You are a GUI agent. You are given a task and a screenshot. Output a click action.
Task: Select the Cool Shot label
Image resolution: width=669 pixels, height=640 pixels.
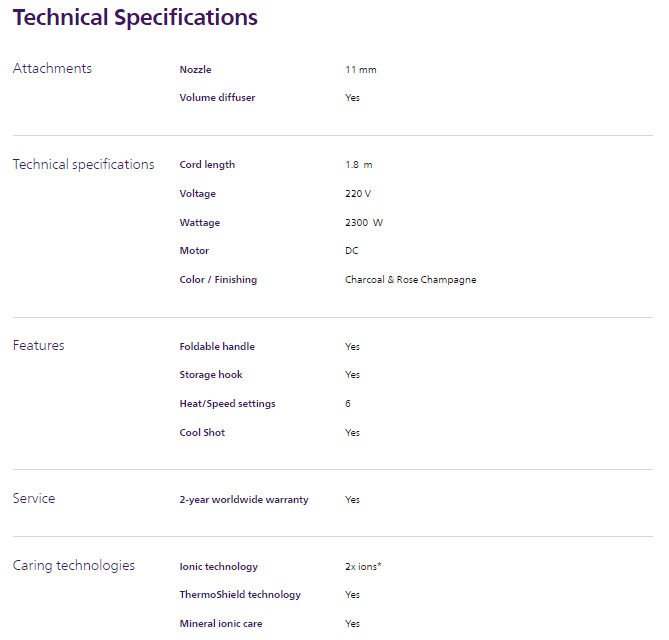pyautogui.click(x=202, y=433)
